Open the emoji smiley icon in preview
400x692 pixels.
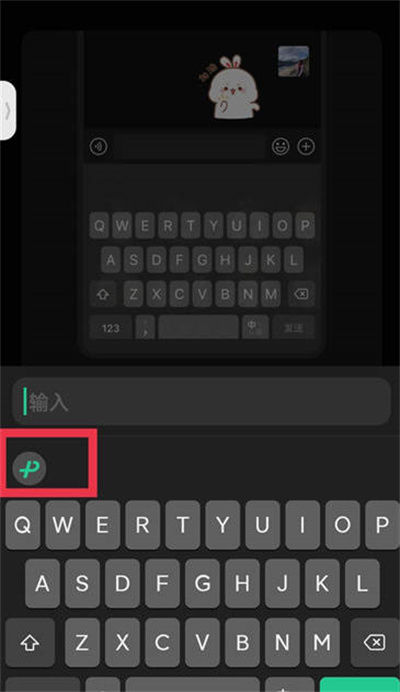[x=280, y=146]
